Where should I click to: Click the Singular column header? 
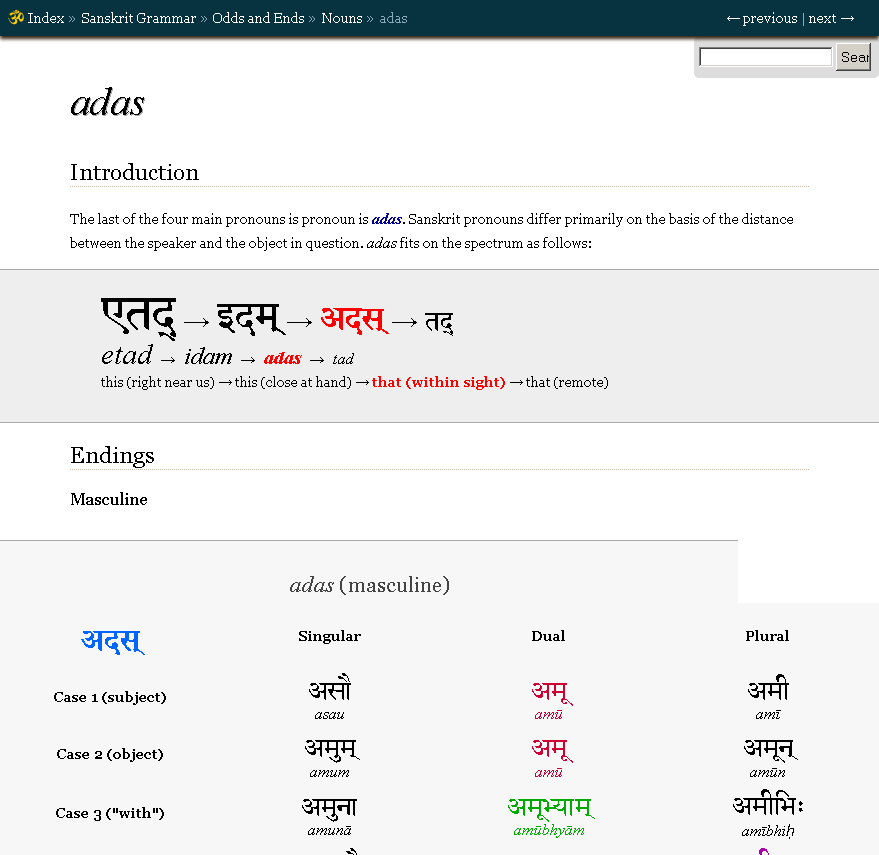[329, 636]
